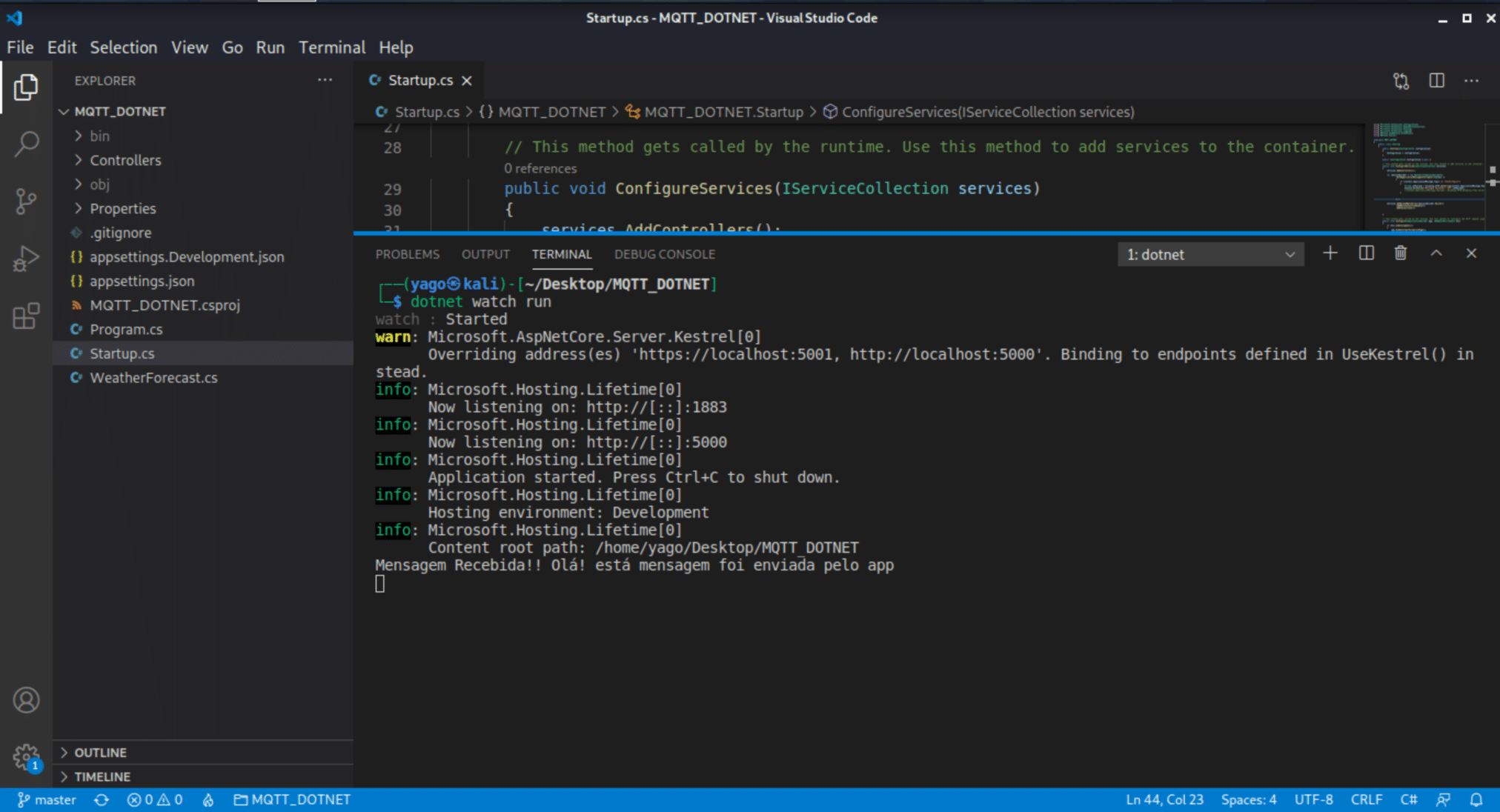The image size is (1500, 812).
Task: Expand the Controllers folder
Action: pyautogui.click(x=125, y=160)
